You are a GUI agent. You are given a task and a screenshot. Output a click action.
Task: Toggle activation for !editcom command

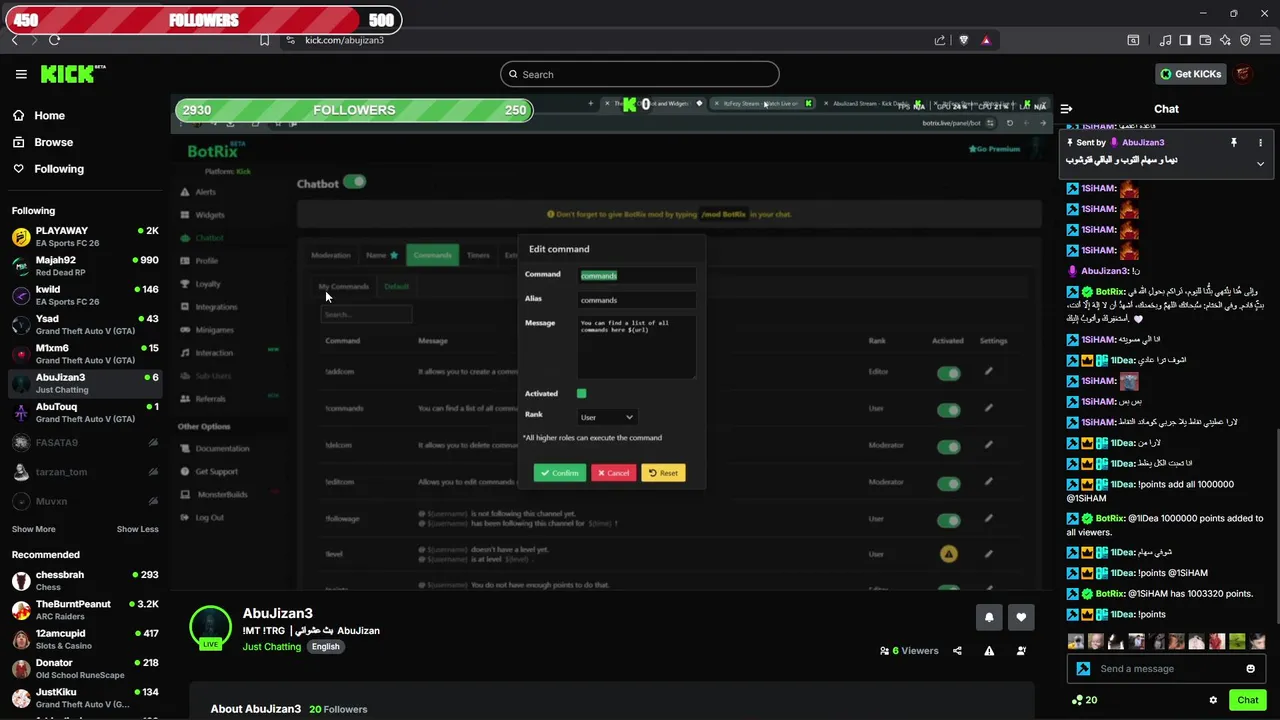click(948, 483)
